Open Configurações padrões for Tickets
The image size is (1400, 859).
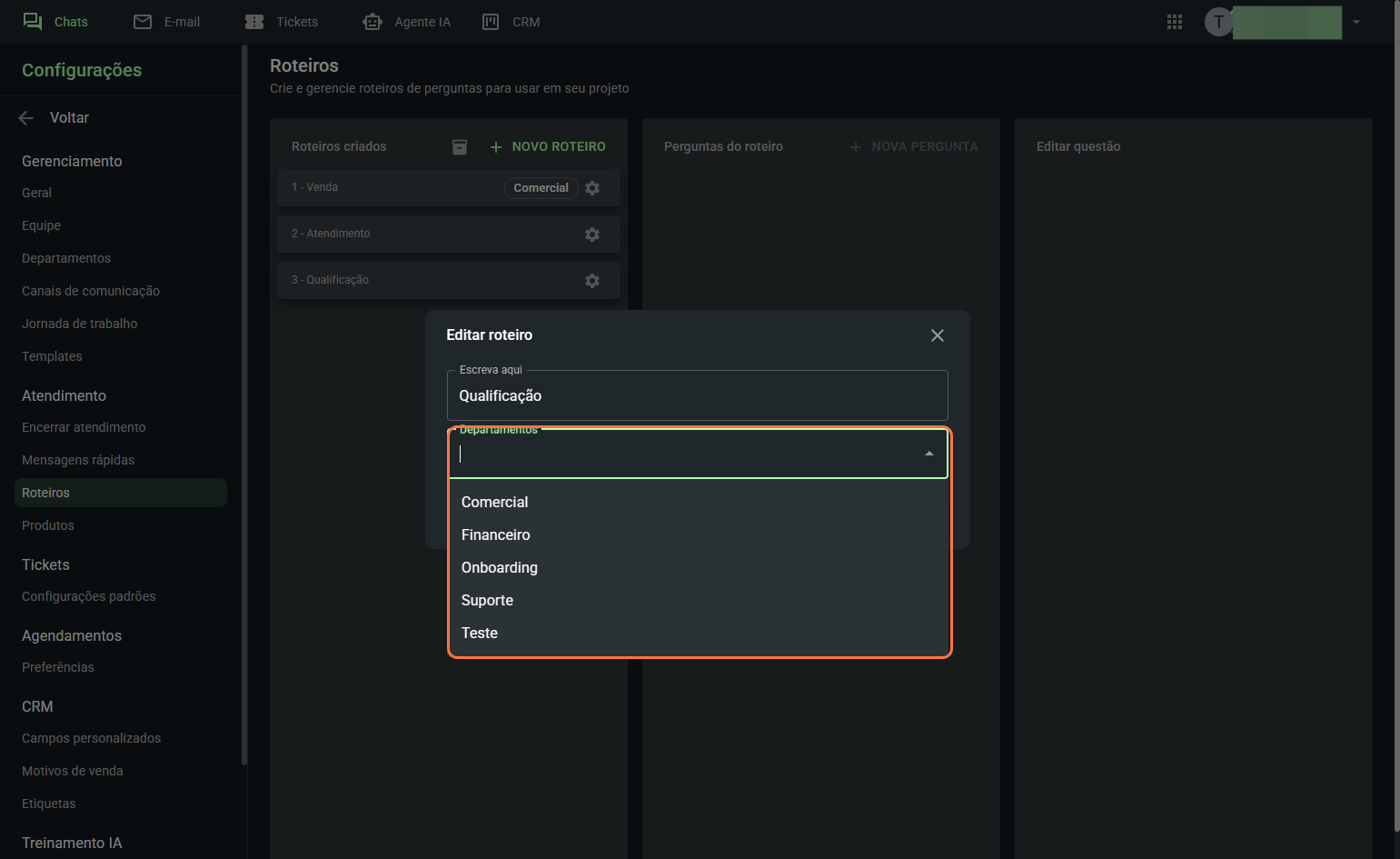tap(89, 596)
